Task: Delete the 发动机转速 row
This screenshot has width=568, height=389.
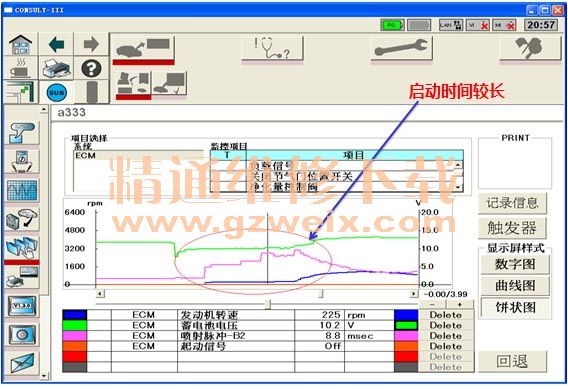Action: click(x=446, y=315)
